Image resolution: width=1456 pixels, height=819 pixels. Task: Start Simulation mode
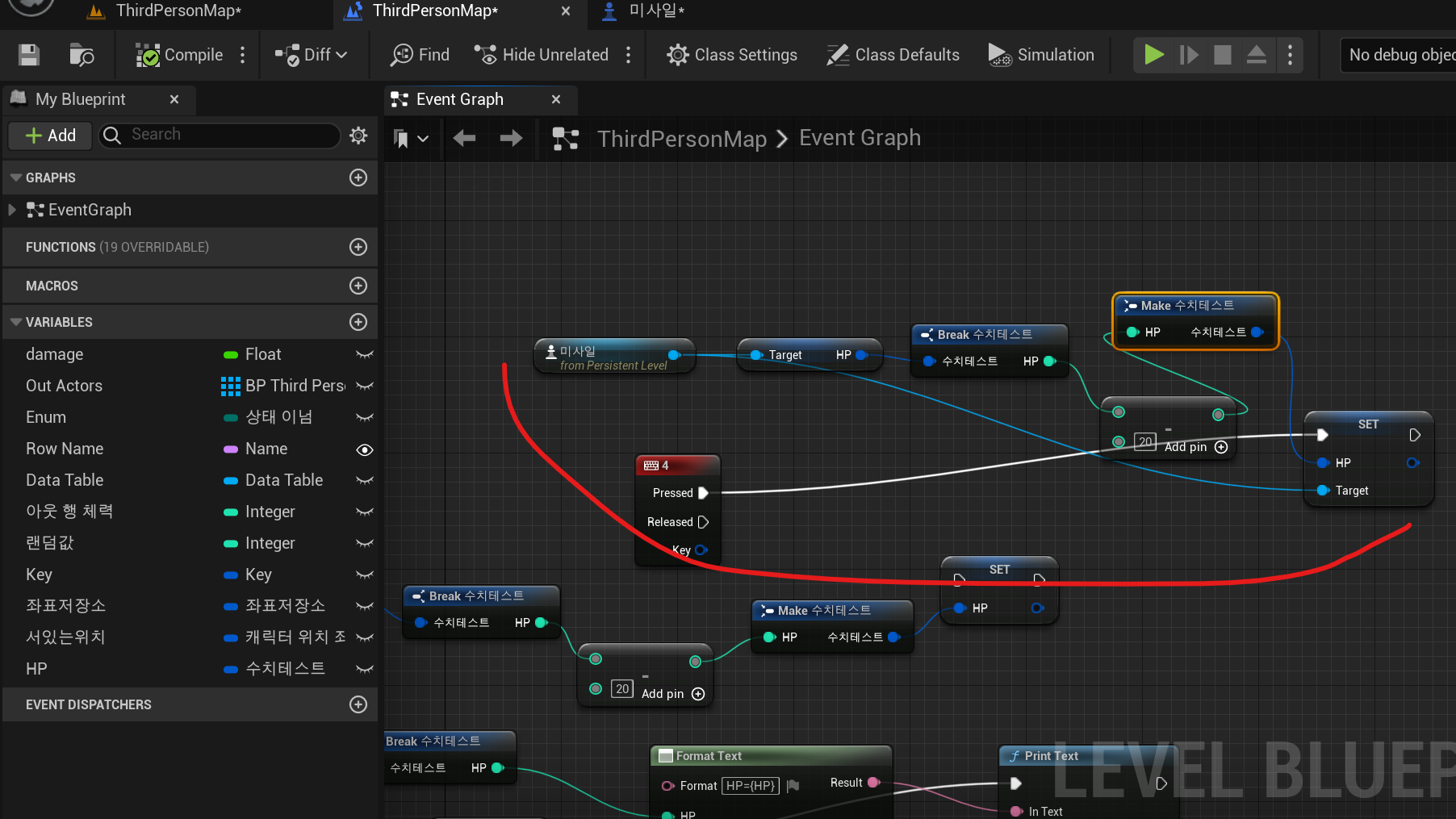click(x=1041, y=55)
